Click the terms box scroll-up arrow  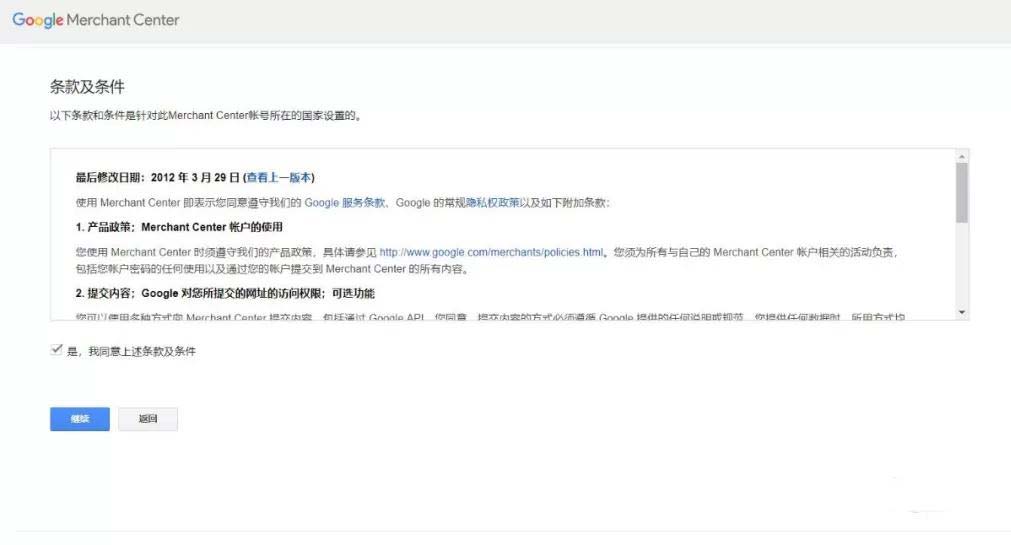coord(961,157)
